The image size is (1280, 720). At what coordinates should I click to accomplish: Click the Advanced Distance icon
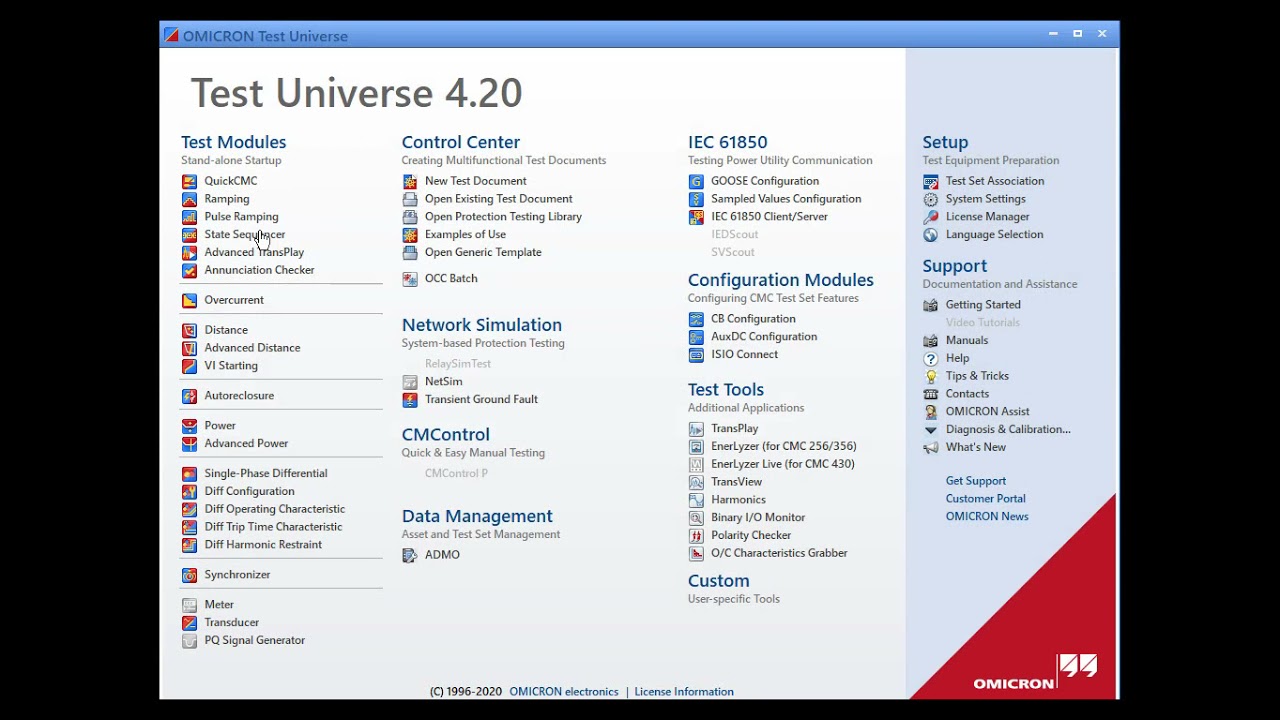point(189,349)
